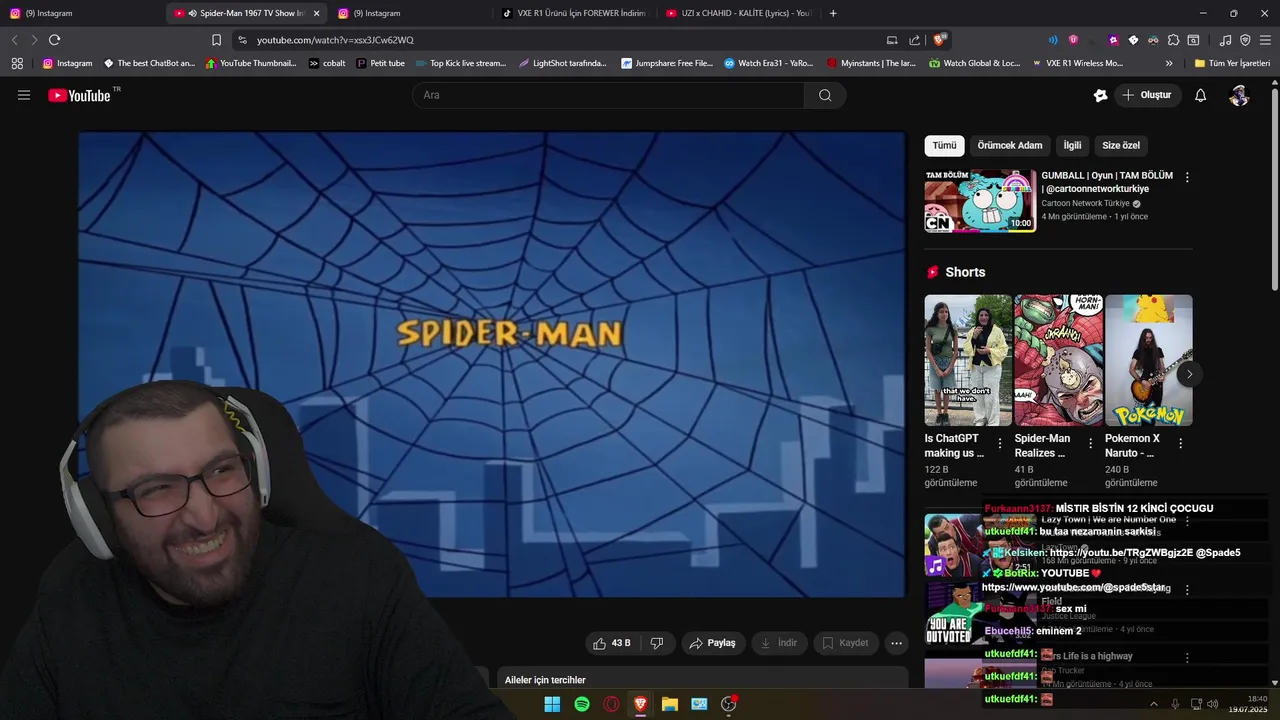Click the Spider-Man video player
The height and width of the screenshot is (720, 1280).
(492, 365)
